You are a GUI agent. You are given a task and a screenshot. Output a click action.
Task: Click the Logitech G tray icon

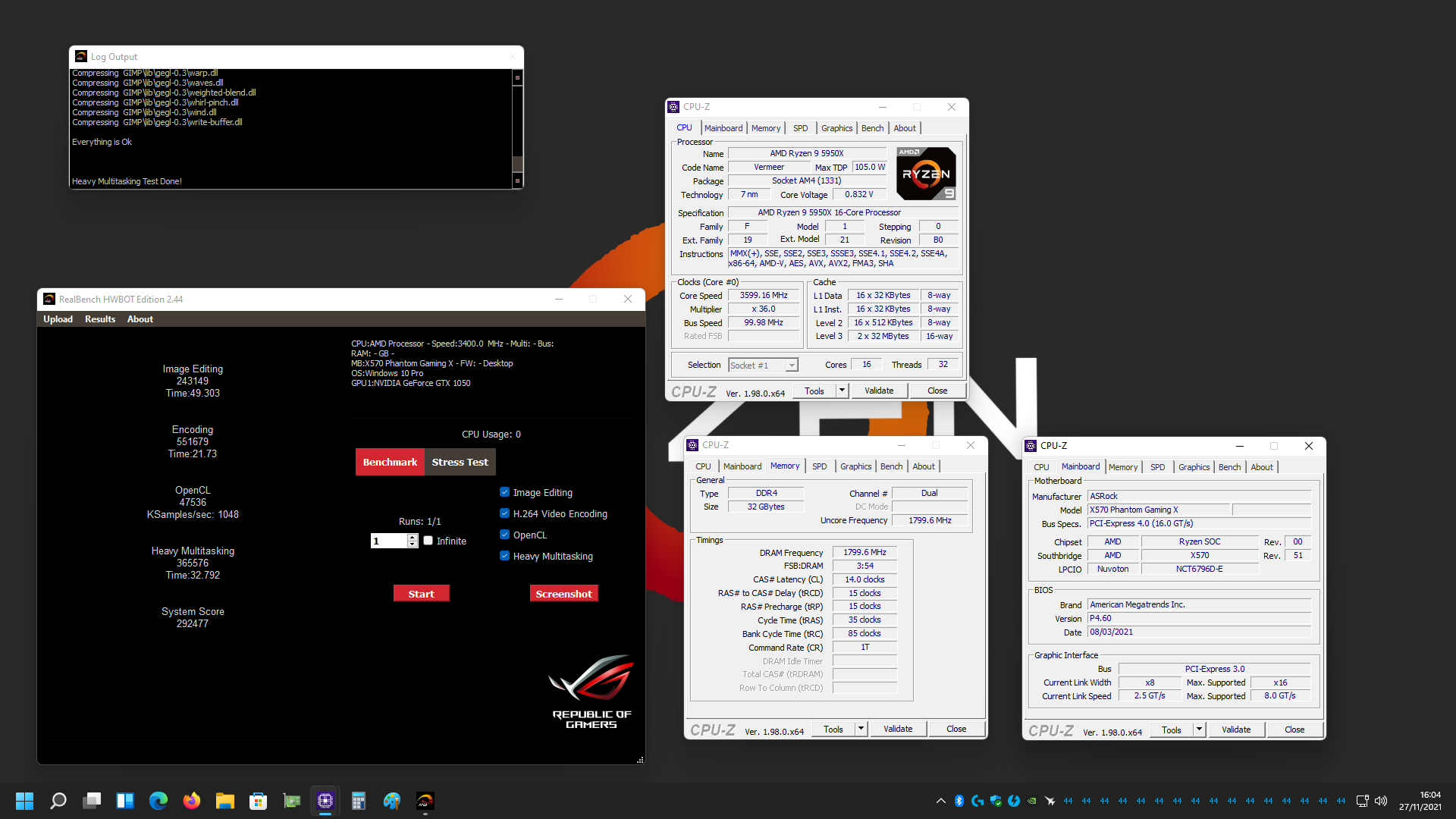pyautogui.click(x=977, y=801)
